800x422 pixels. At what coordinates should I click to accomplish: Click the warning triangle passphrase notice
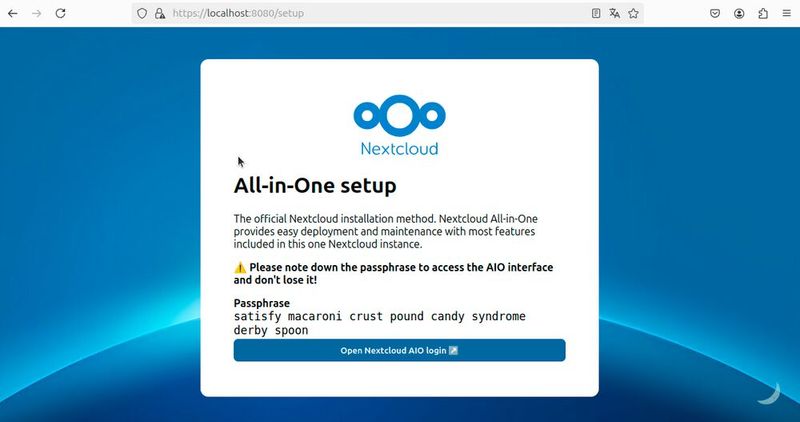[x=393, y=274]
